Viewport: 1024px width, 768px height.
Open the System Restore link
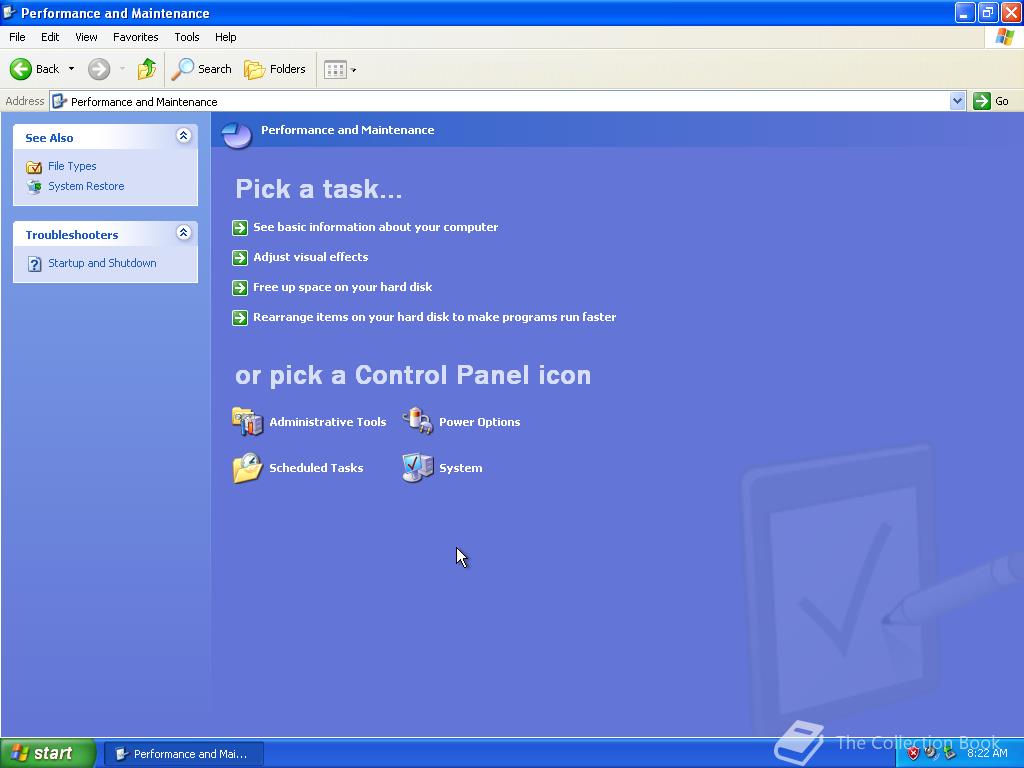86,186
